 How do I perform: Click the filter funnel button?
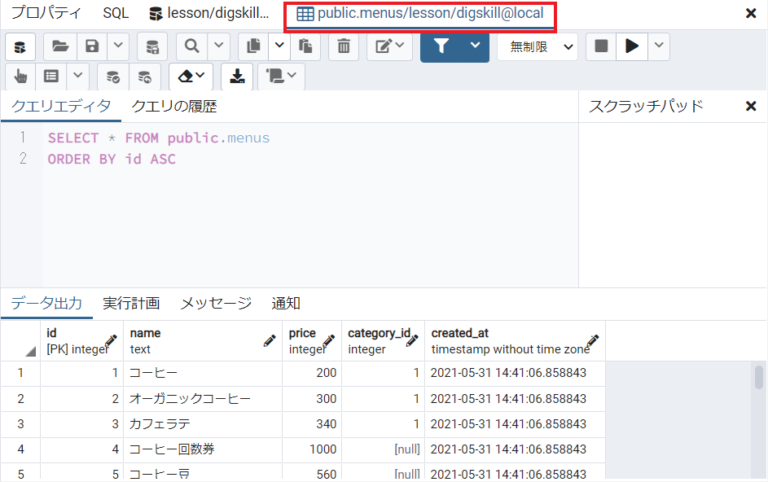441,46
